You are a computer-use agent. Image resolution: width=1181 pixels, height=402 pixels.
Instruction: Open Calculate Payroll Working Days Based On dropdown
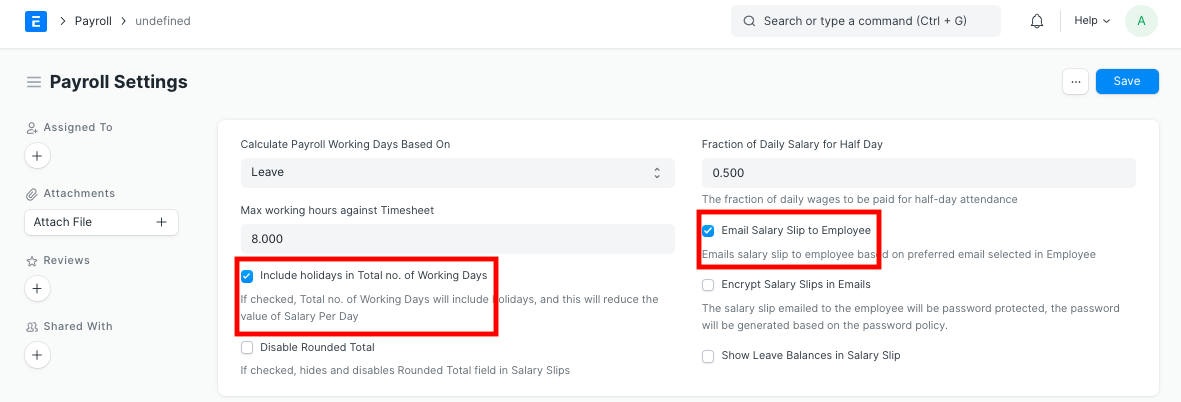457,173
